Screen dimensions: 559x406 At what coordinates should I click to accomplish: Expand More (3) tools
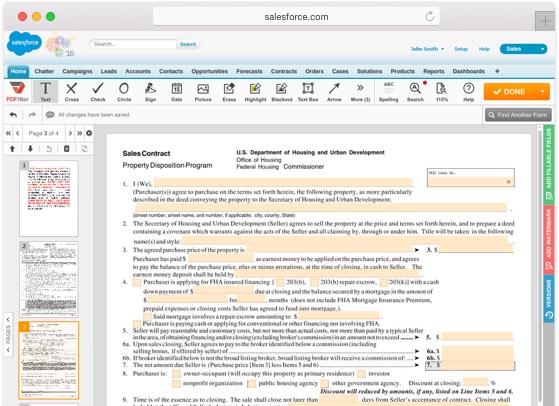pyautogui.click(x=360, y=92)
